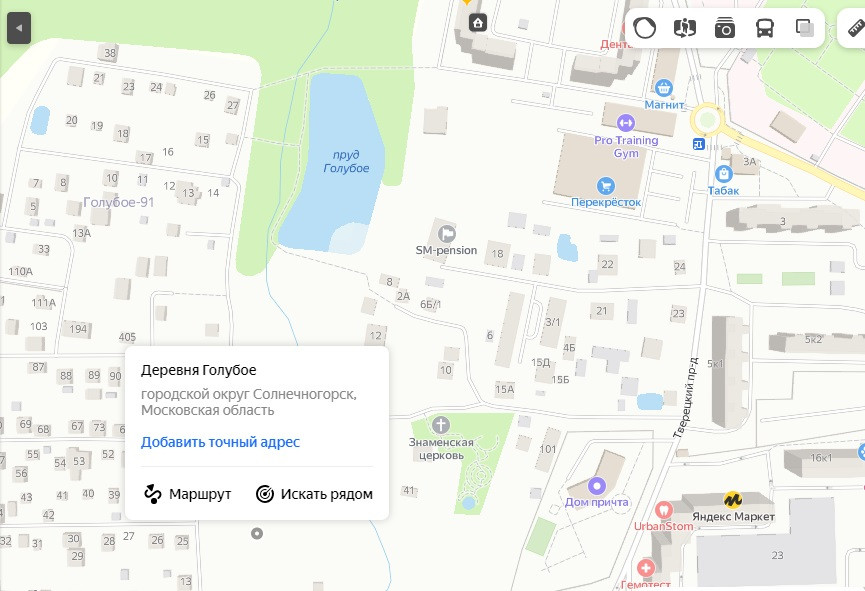Screen dimensions: 865x591
Task: Click building number 15А
Action: pyautogui.click(x=504, y=389)
